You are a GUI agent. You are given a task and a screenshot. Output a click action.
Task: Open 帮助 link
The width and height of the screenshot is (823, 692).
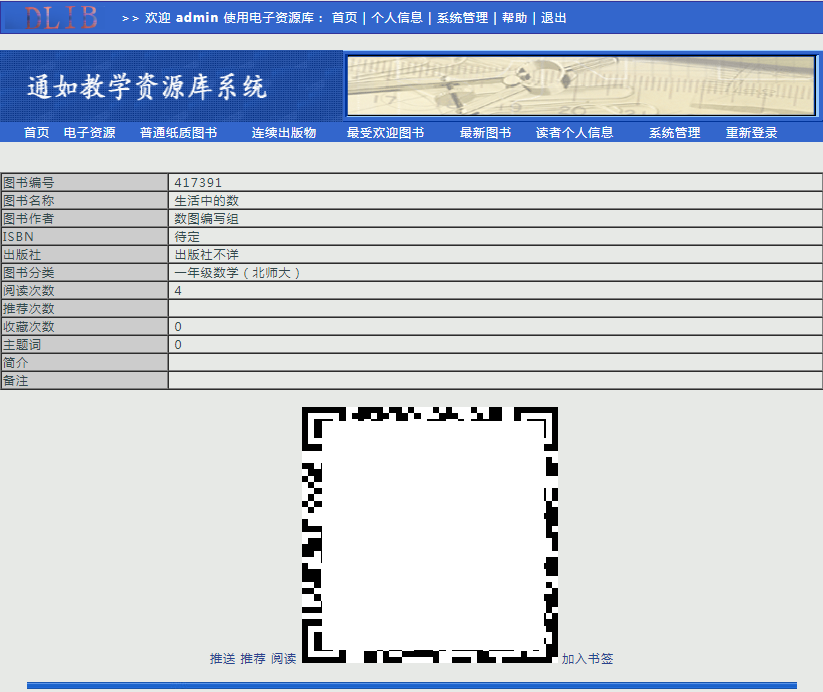click(514, 18)
